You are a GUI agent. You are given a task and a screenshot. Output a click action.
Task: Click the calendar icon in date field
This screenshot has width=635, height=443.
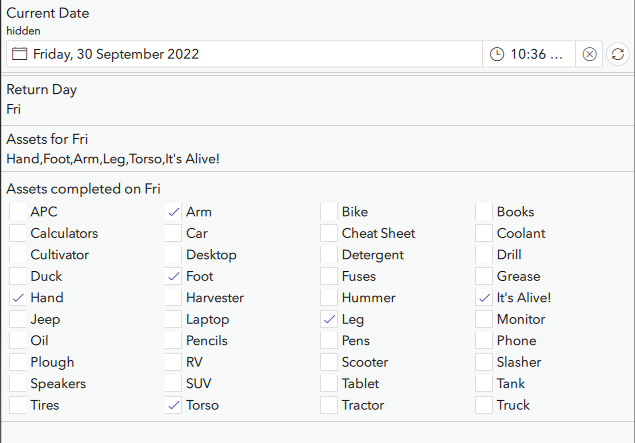click(x=19, y=54)
